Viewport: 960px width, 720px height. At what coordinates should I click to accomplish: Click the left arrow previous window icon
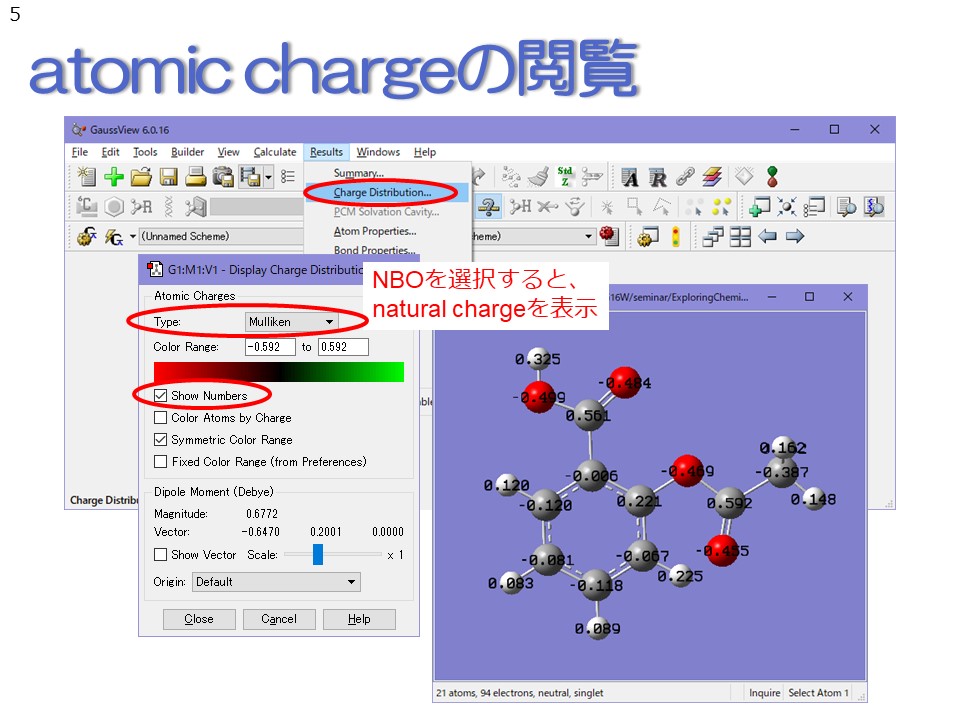(x=768, y=236)
